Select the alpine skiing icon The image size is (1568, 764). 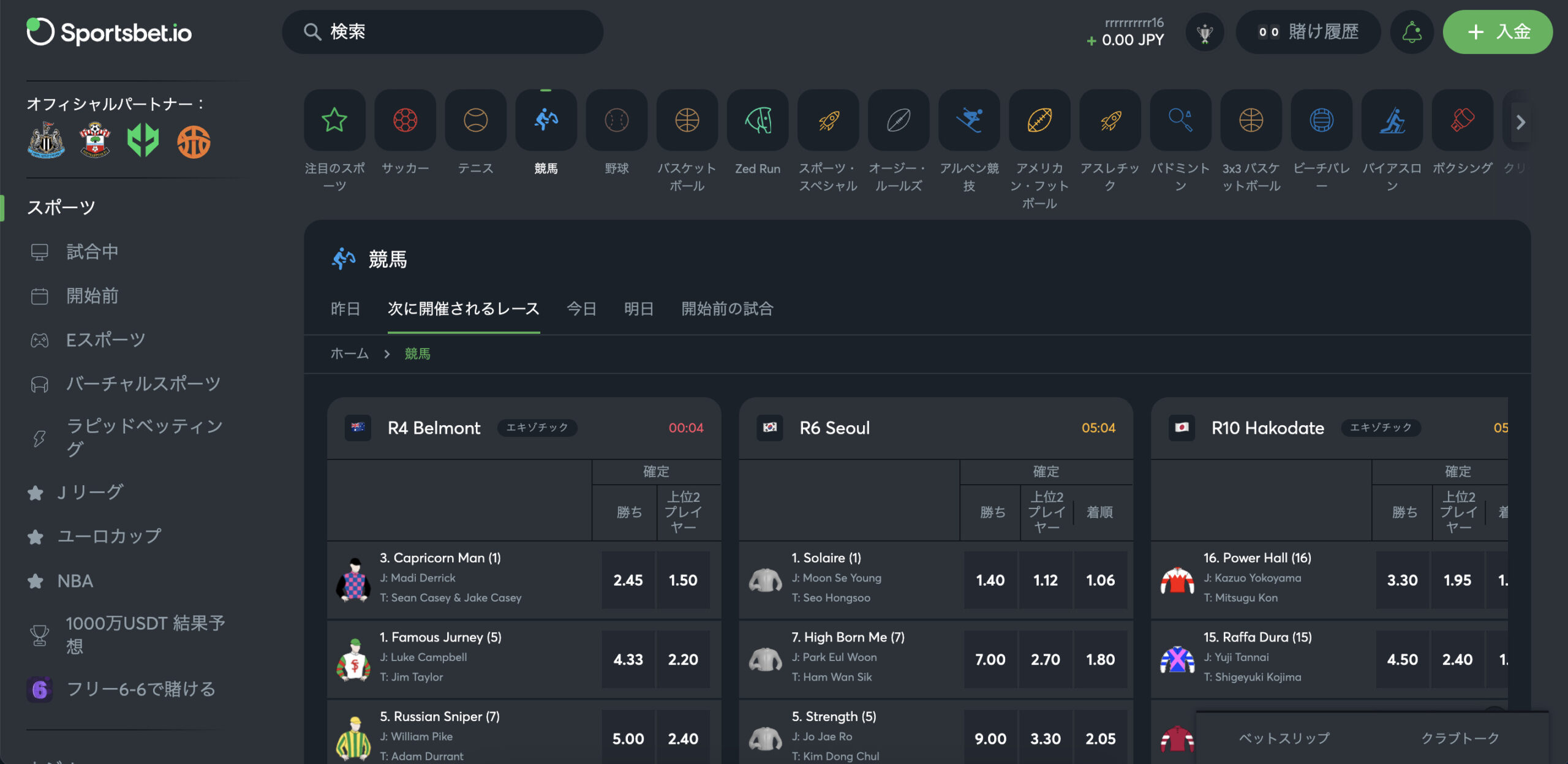969,120
